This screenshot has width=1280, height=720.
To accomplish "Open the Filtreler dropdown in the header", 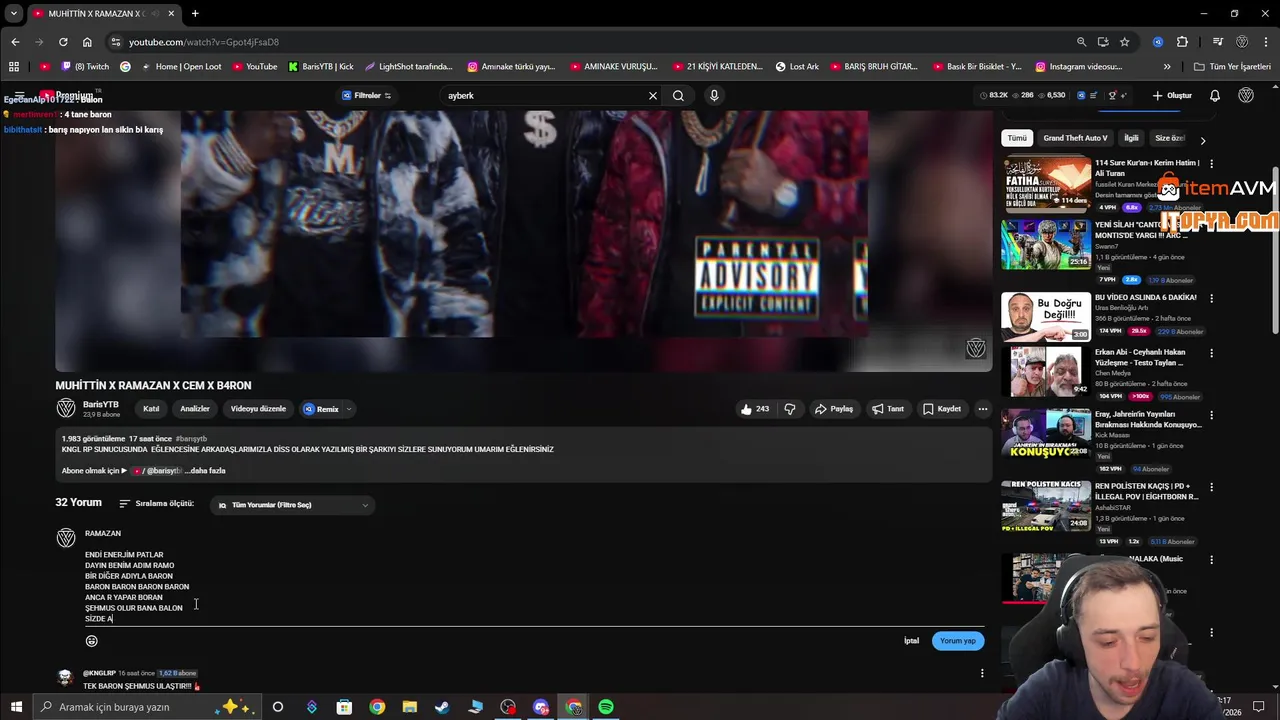I will click(366, 96).
